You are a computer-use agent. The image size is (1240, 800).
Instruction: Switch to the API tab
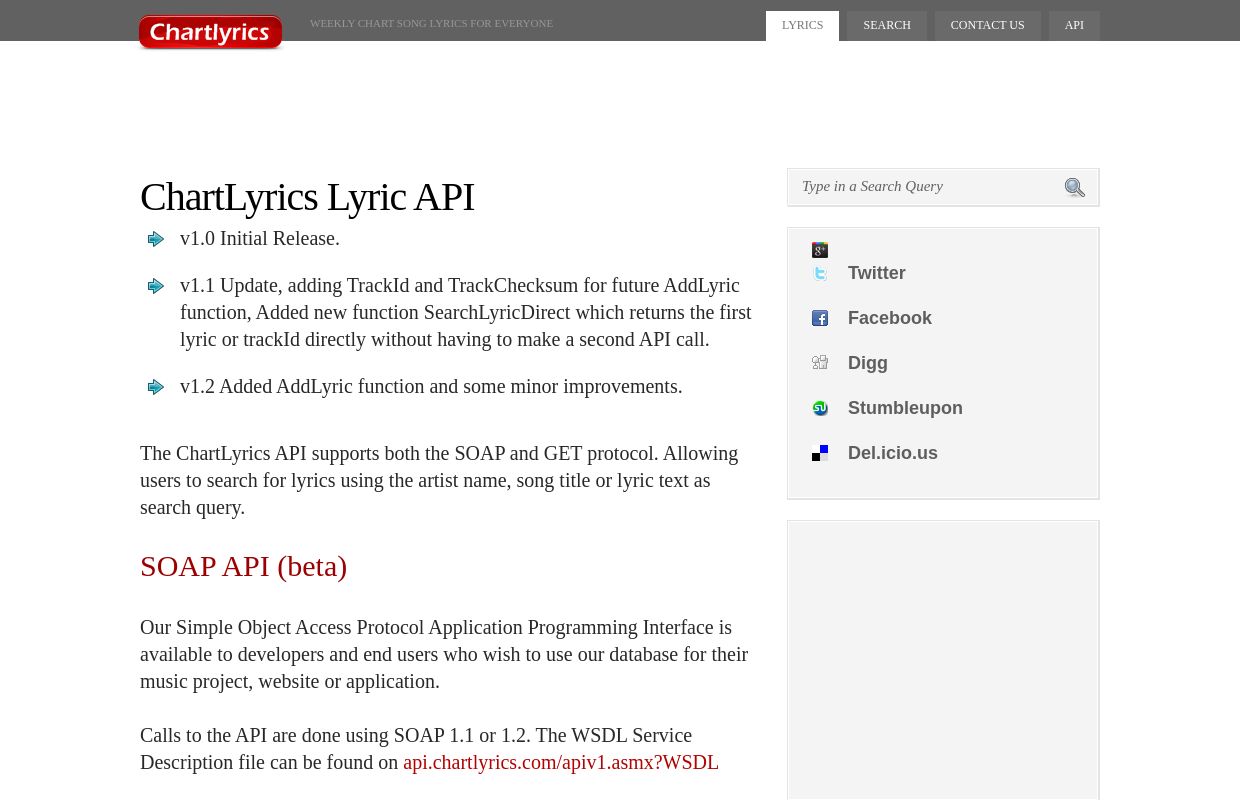(1074, 26)
